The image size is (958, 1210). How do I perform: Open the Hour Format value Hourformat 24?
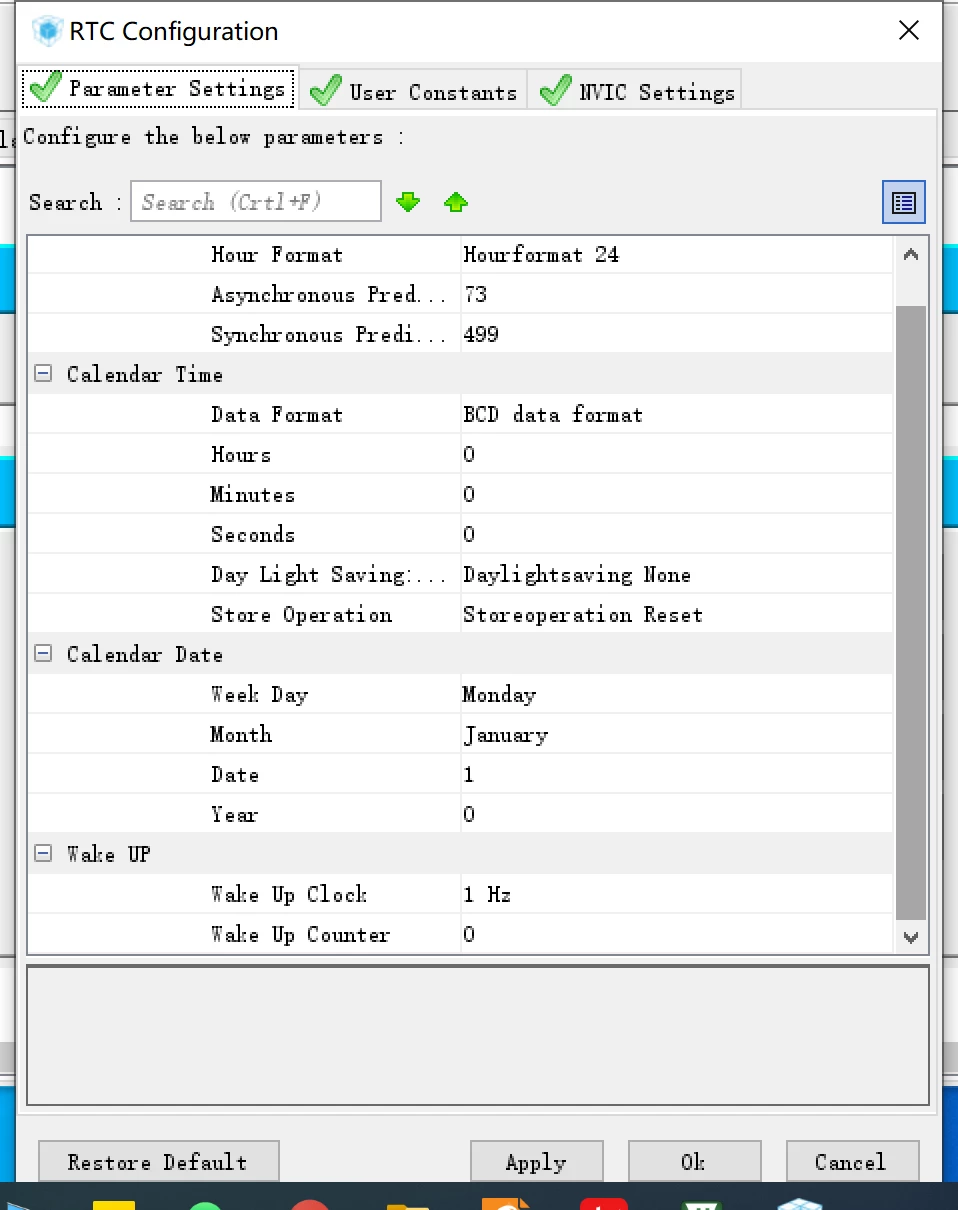point(676,254)
